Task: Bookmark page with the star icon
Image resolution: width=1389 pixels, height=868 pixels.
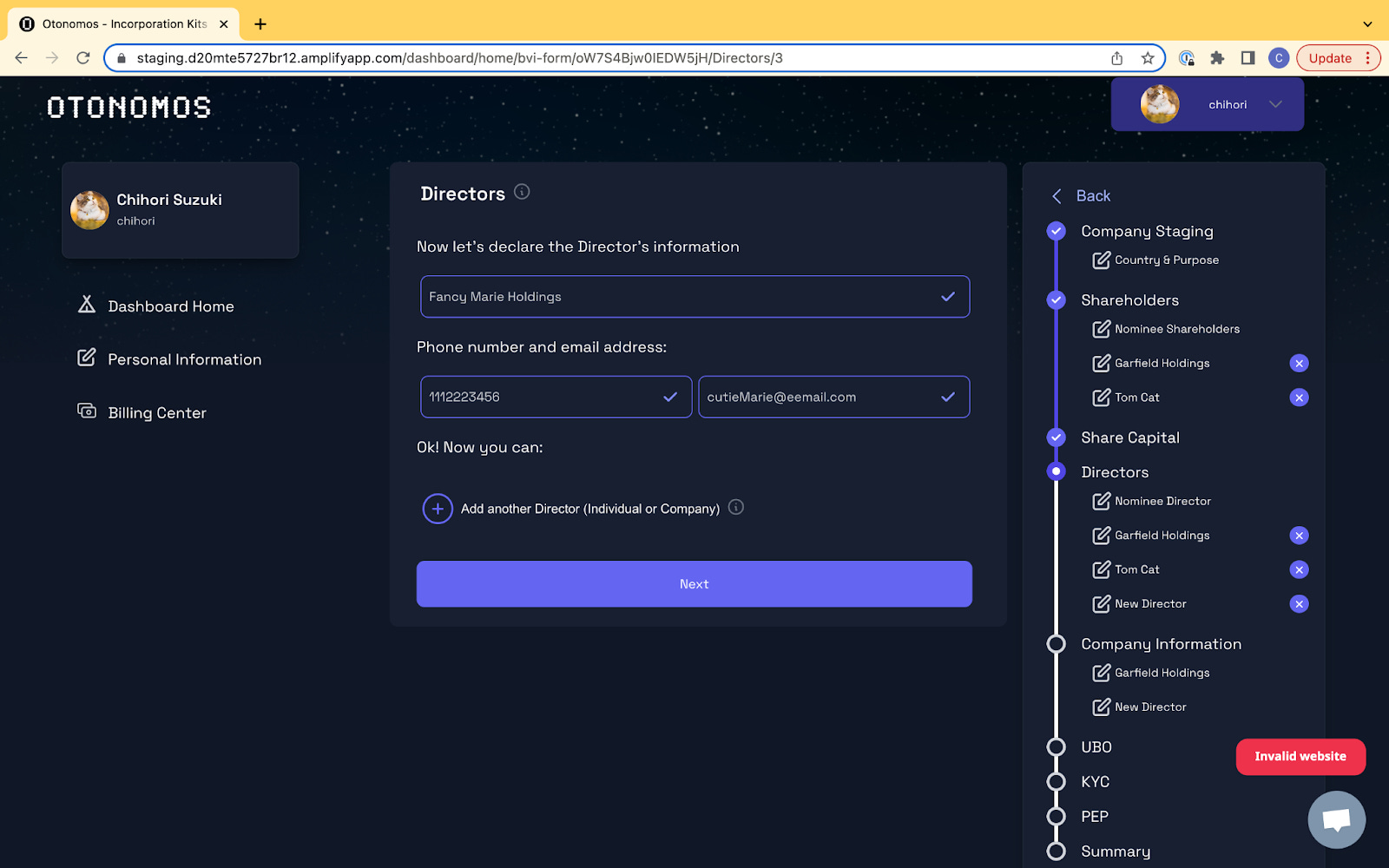Action: (1148, 58)
